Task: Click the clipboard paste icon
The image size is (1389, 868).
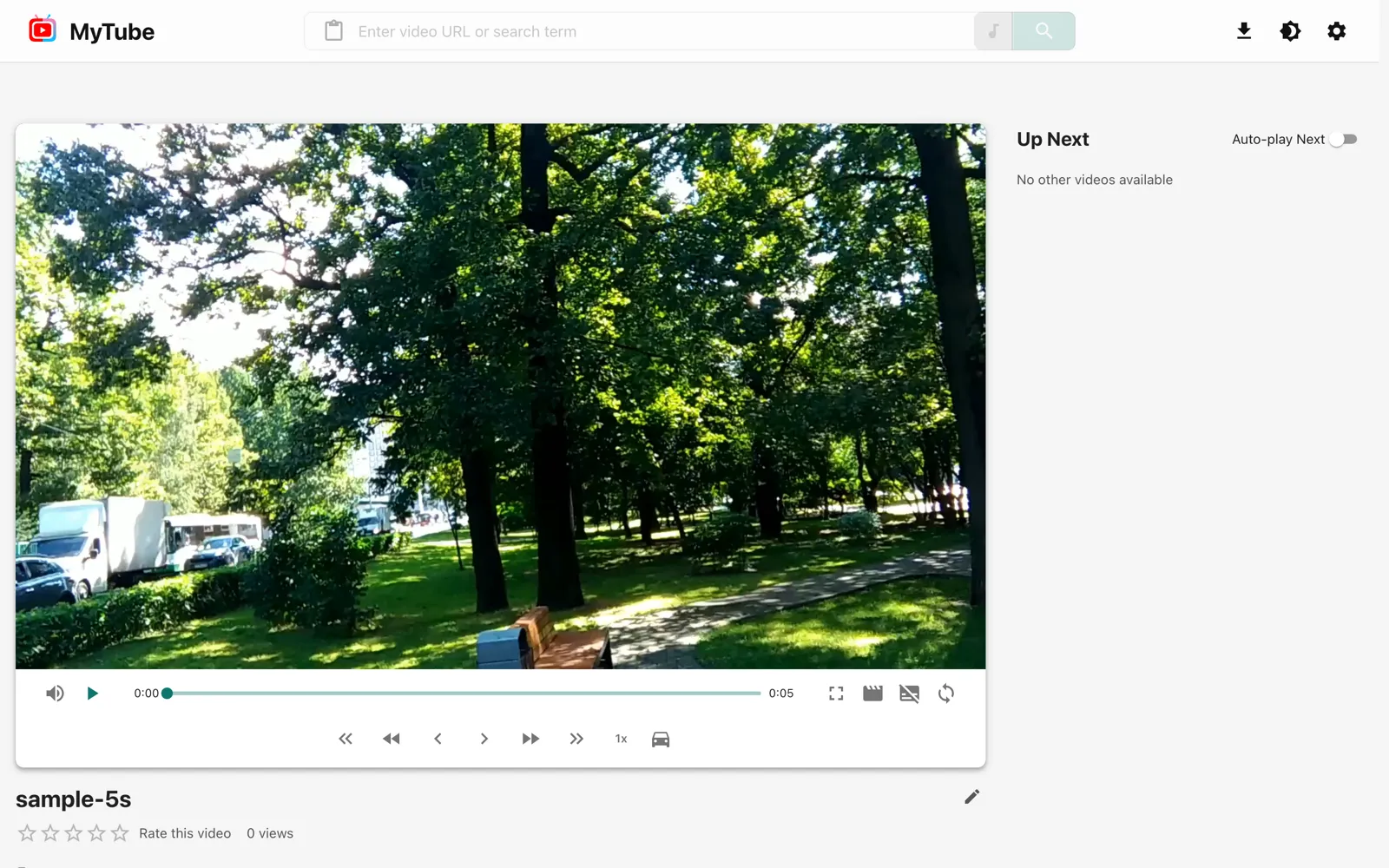Action: point(333,31)
